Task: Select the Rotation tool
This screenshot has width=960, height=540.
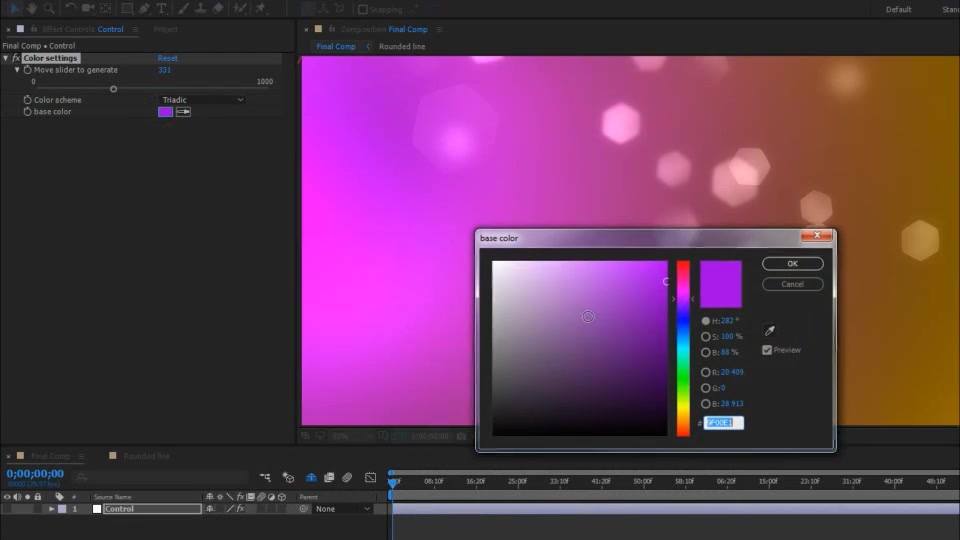Action: (x=70, y=8)
